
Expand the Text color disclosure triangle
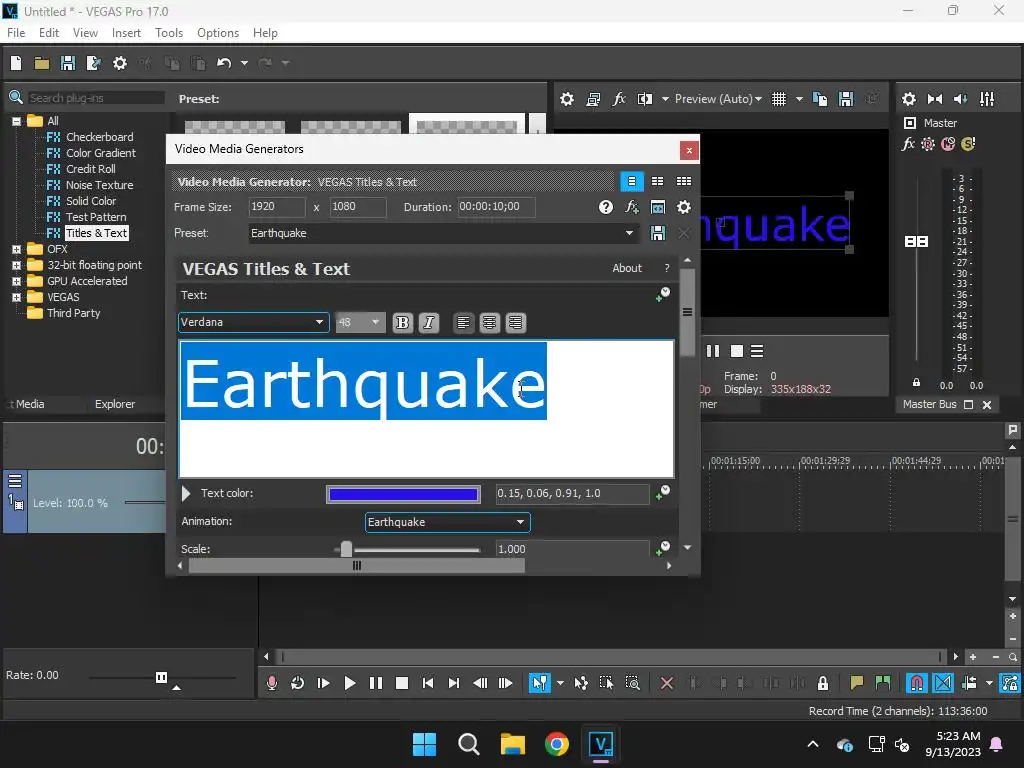pos(186,493)
